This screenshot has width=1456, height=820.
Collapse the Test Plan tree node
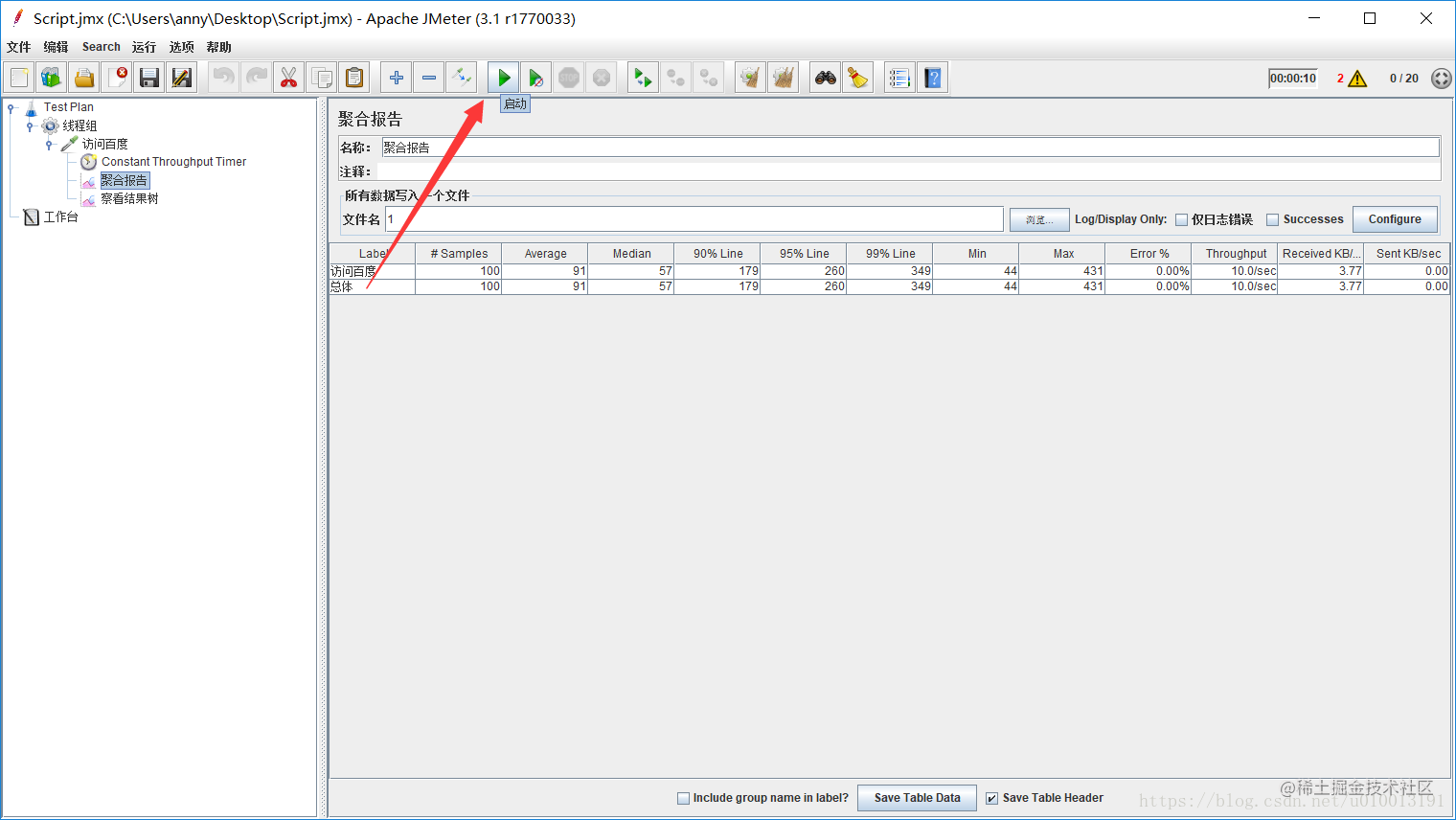click(x=11, y=107)
